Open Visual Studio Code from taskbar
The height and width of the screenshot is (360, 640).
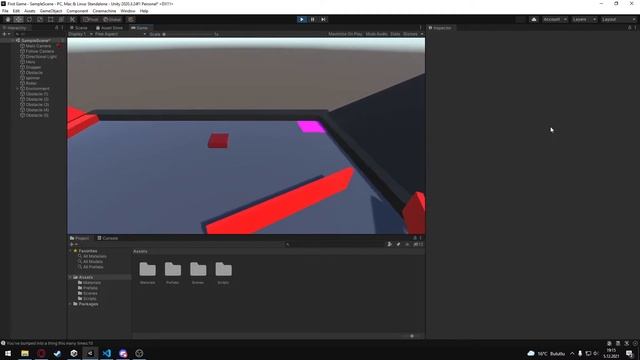click(107, 353)
